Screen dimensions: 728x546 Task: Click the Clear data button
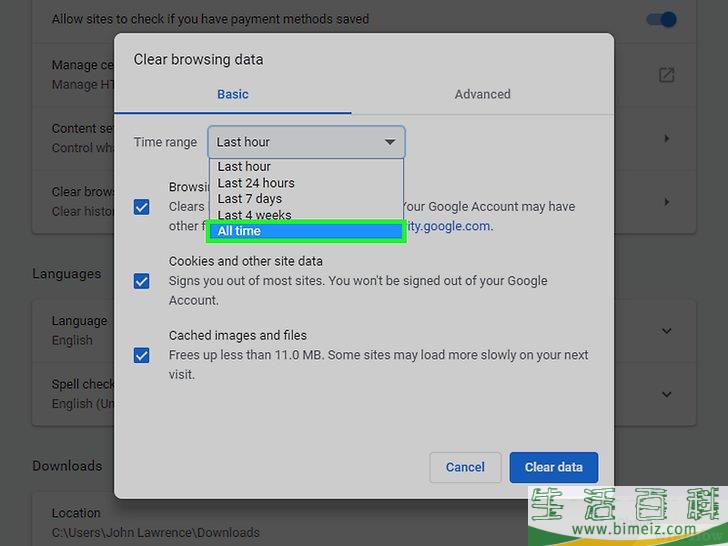(x=553, y=467)
